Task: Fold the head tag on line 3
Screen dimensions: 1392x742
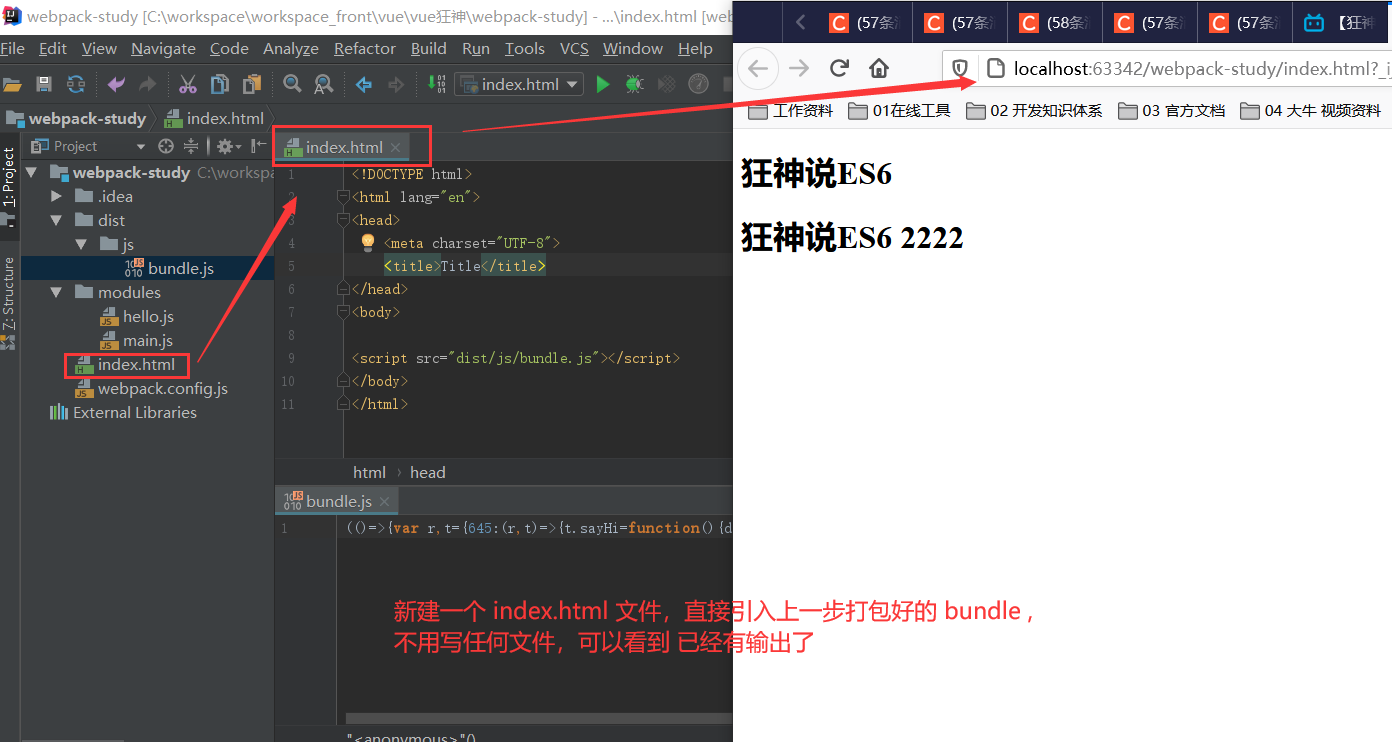Action: [343, 220]
